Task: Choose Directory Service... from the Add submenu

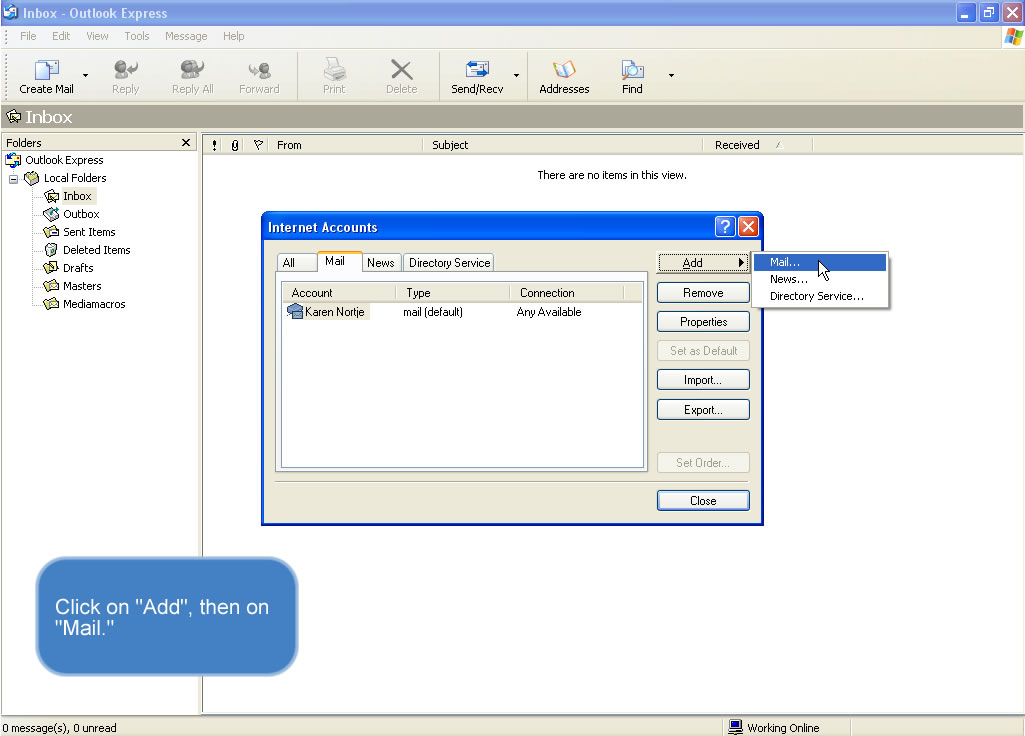Action: click(x=816, y=296)
